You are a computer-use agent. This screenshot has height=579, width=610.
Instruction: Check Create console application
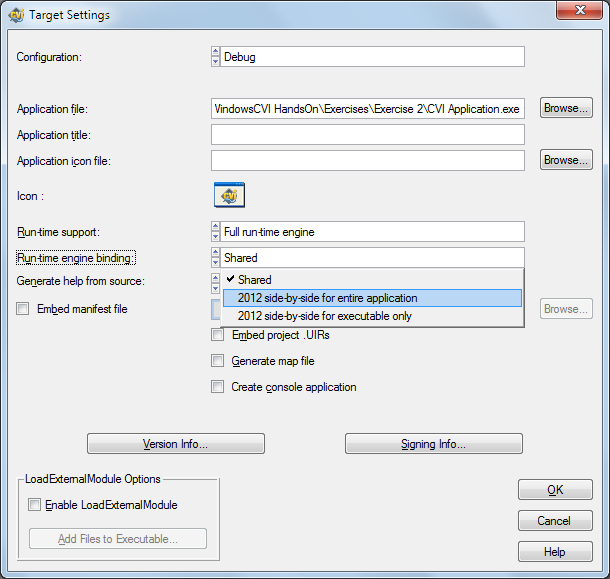pos(217,387)
